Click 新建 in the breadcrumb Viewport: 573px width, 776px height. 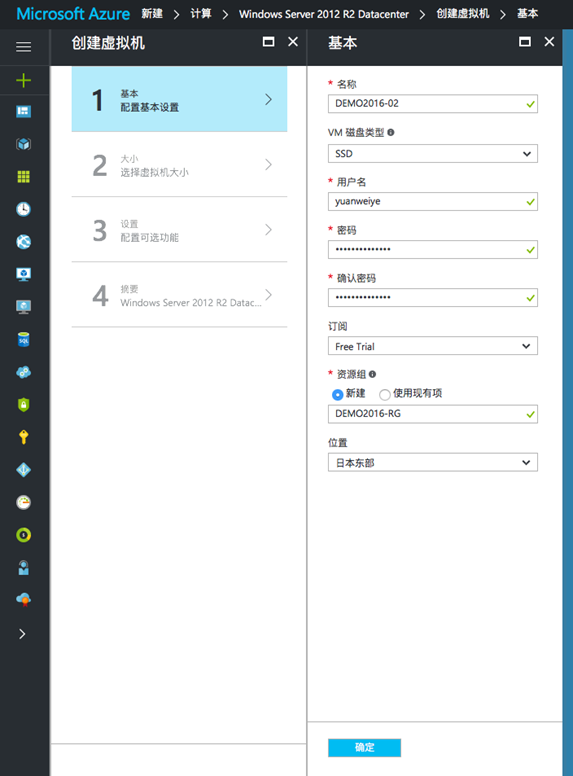coord(152,13)
